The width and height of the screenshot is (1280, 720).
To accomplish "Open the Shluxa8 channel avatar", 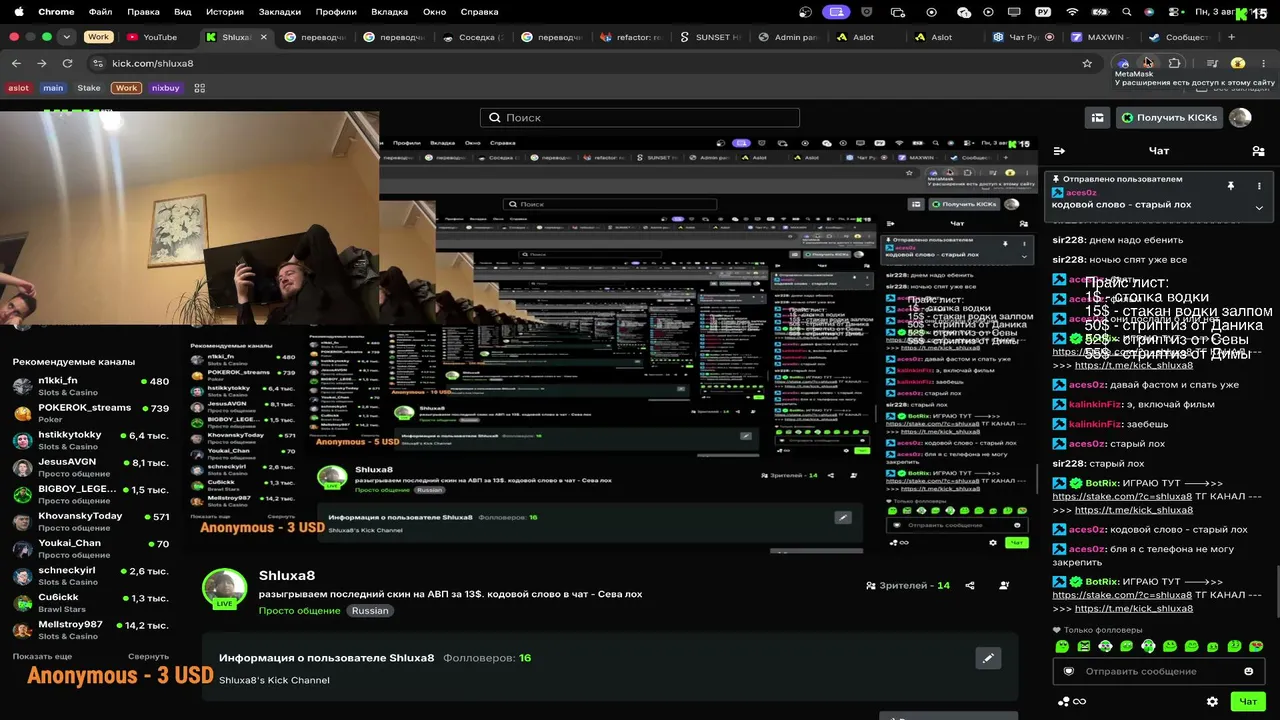I will pos(225,590).
